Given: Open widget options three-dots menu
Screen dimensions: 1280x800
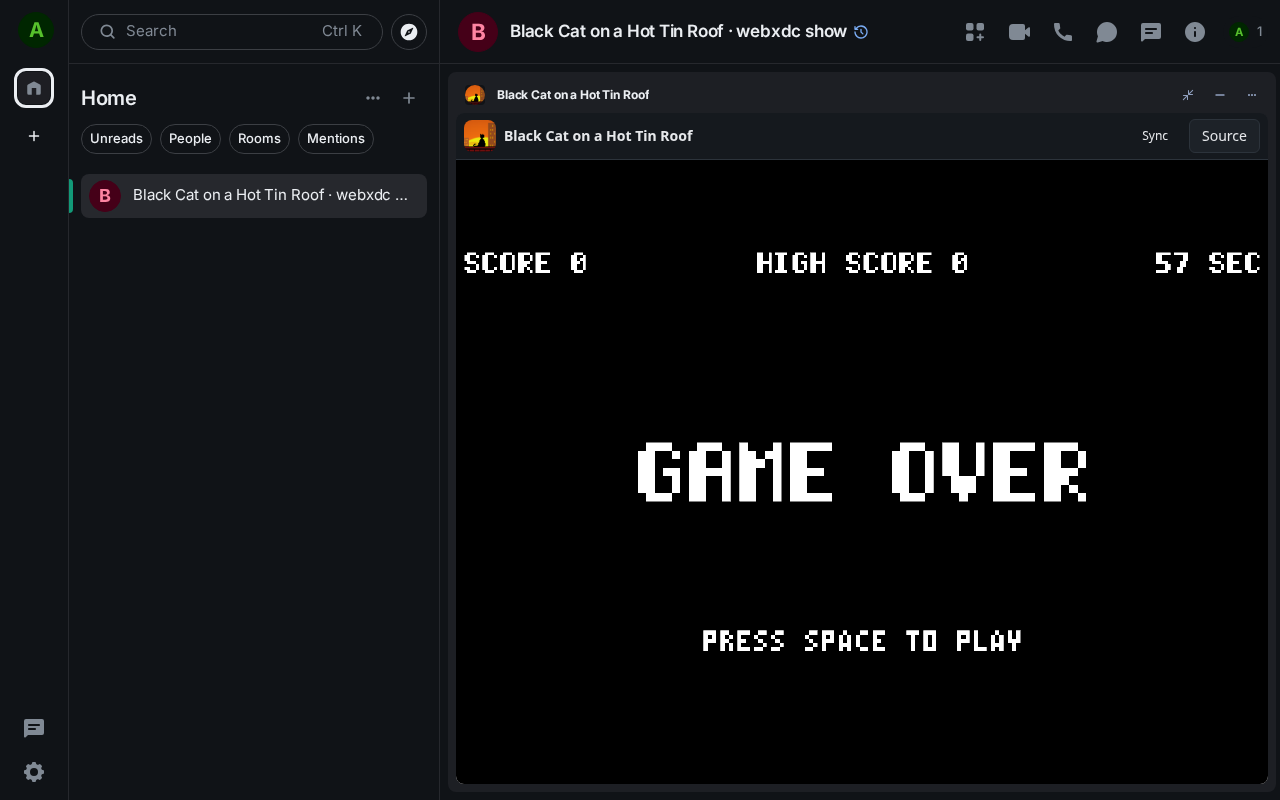Looking at the screenshot, I should tap(1252, 95).
